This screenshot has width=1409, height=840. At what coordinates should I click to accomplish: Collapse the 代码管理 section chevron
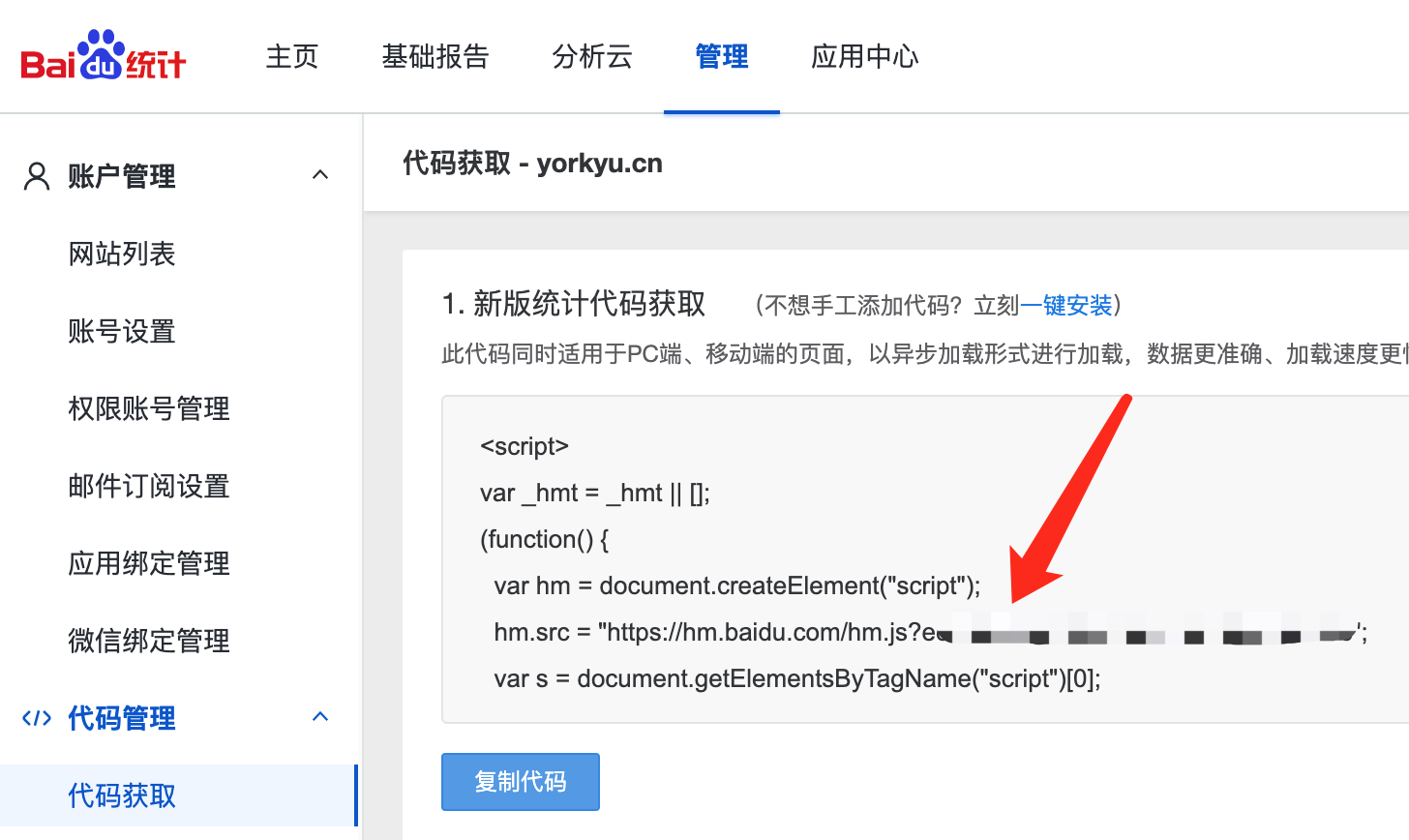(320, 717)
